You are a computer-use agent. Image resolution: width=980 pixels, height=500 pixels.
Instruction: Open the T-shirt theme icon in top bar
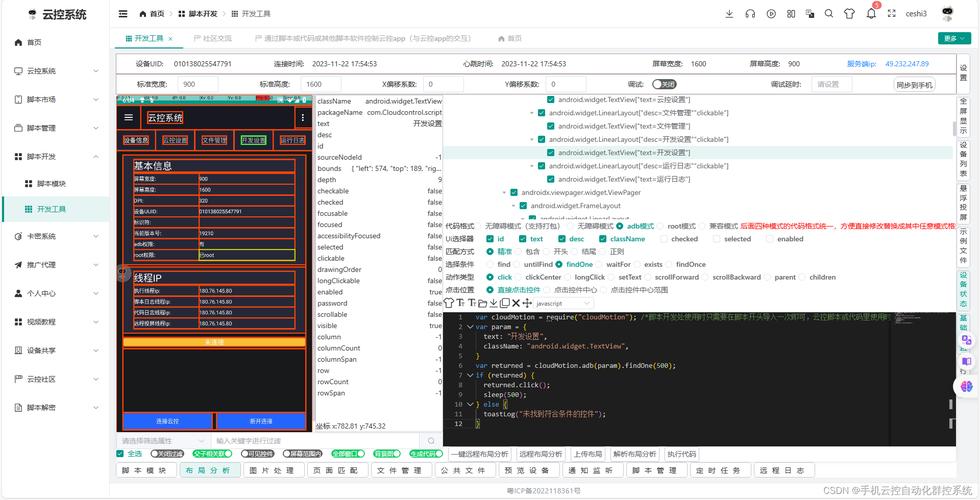[x=849, y=14]
